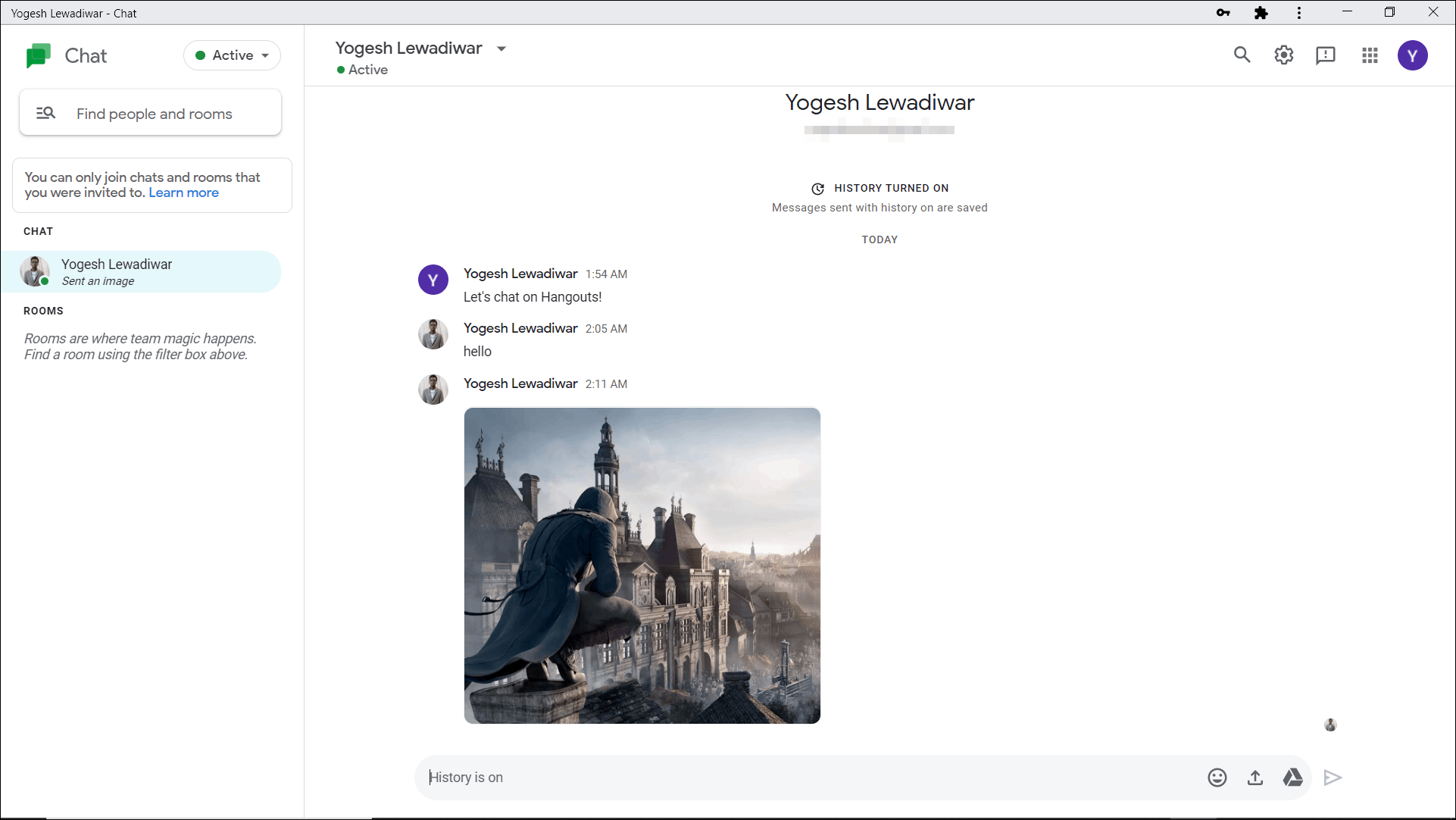Click the search magnifier icon in header

[1242, 55]
